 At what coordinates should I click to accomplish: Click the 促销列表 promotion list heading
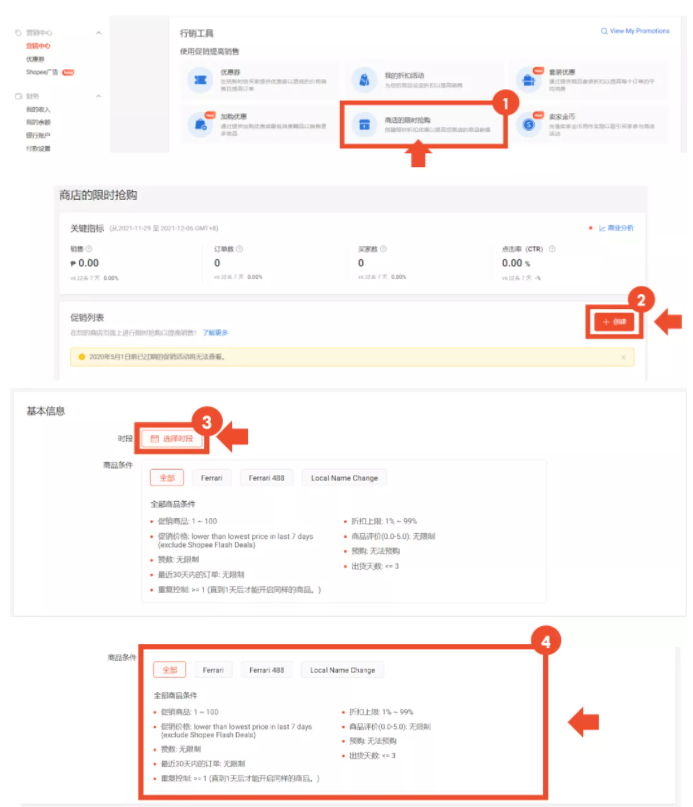(x=87, y=318)
